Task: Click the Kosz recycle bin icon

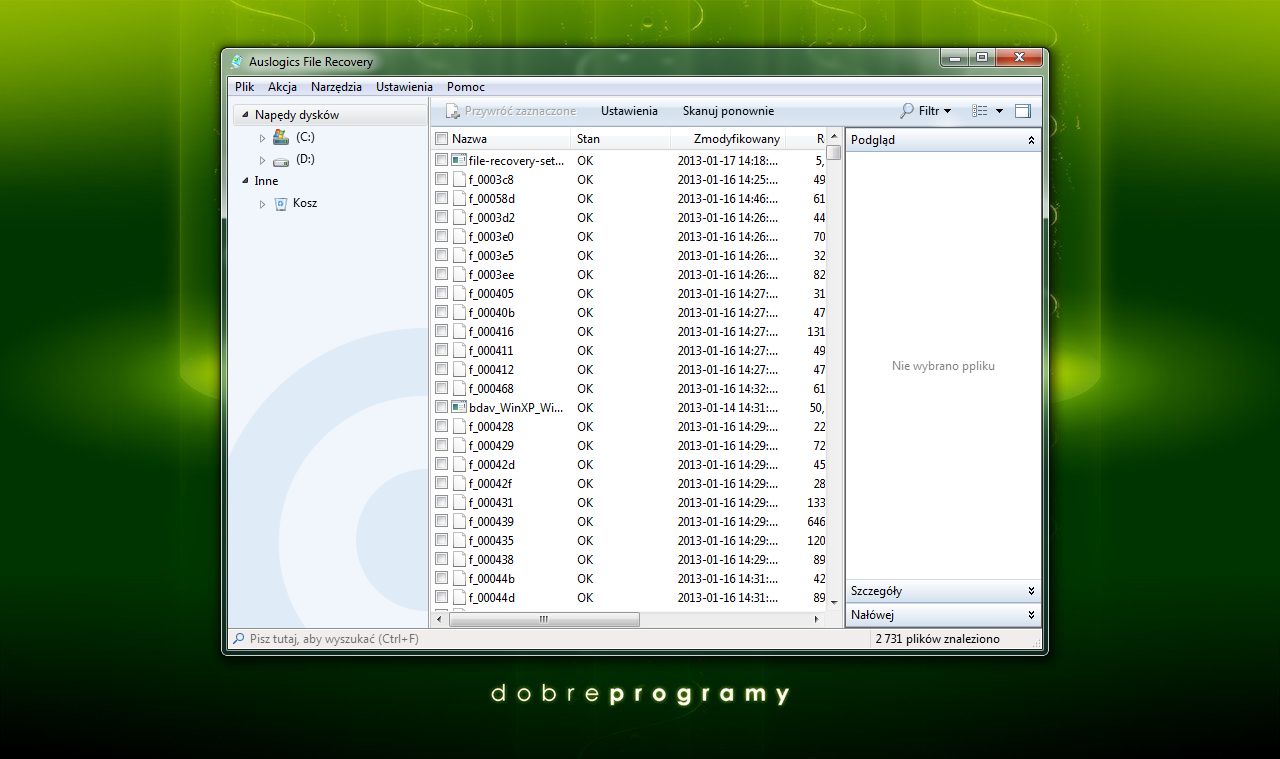Action: point(281,203)
